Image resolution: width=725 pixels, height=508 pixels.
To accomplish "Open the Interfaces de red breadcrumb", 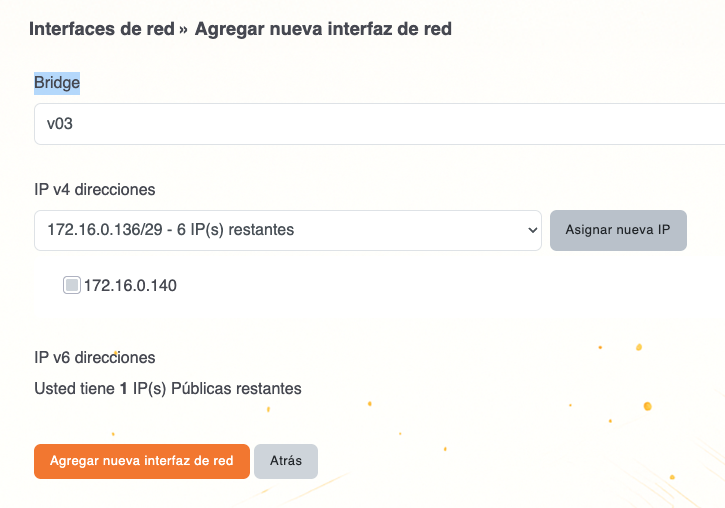I will point(102,29).
